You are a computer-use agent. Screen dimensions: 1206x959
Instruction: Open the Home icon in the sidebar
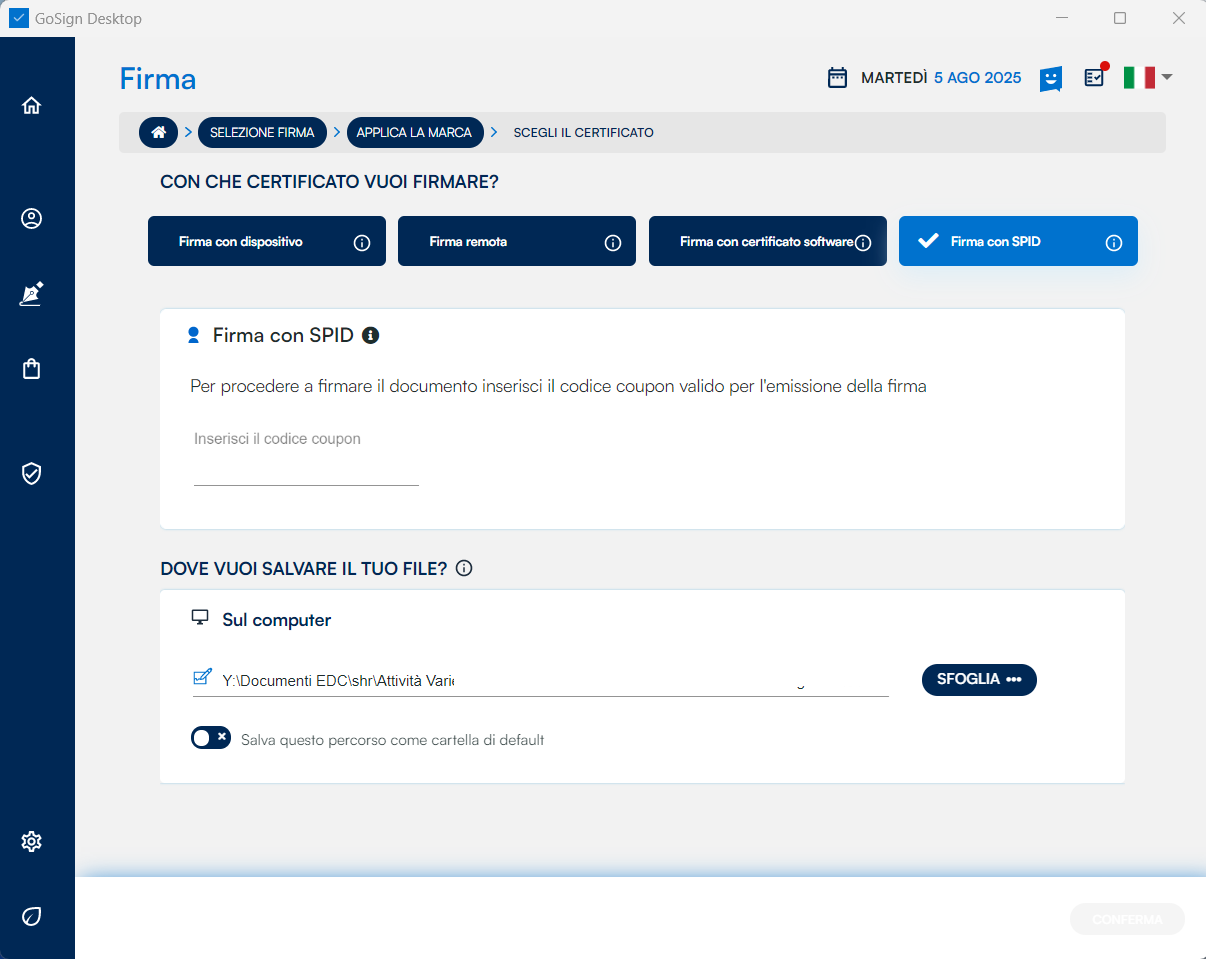click(x=31, y=105)
